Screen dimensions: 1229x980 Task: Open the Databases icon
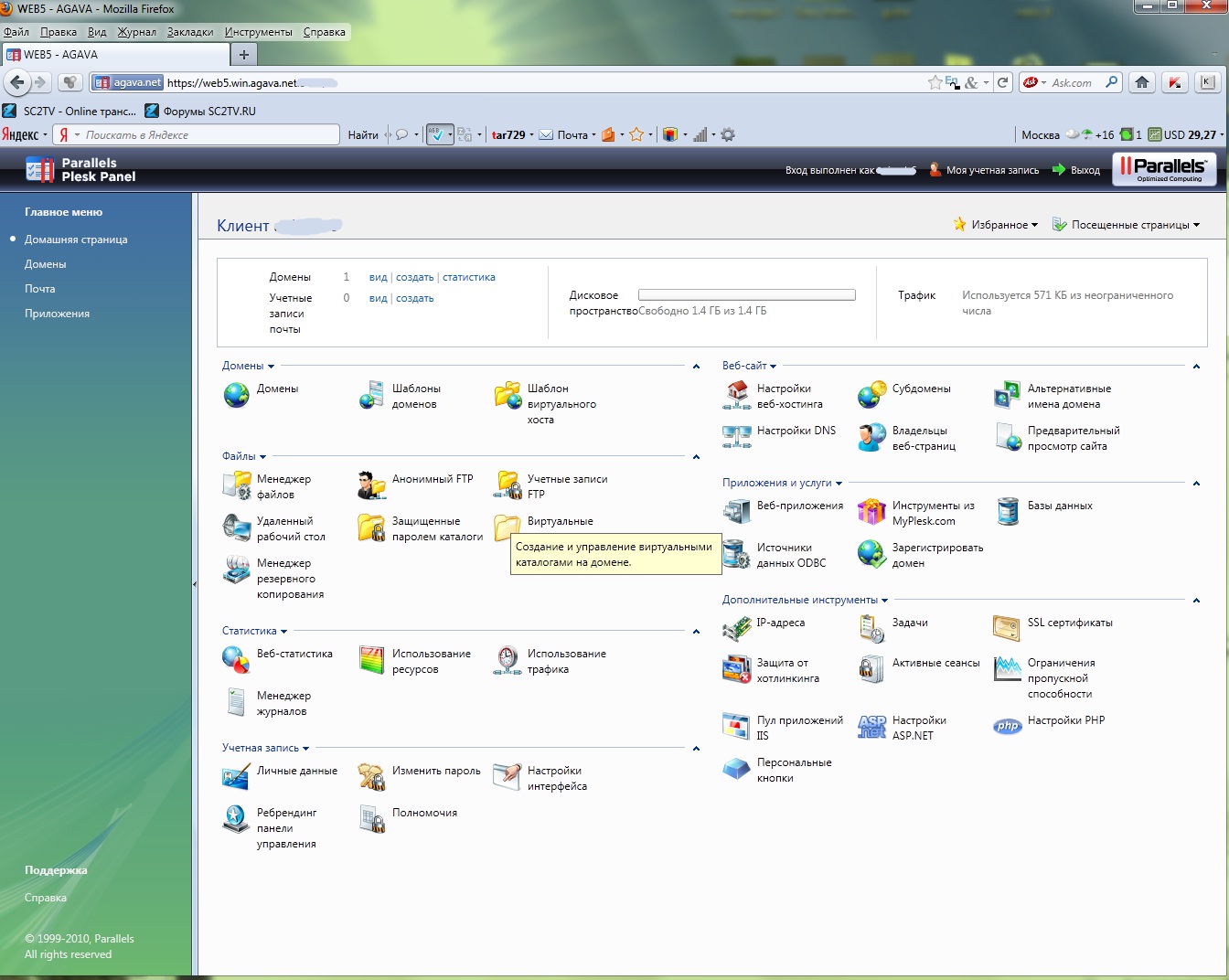1007,511
